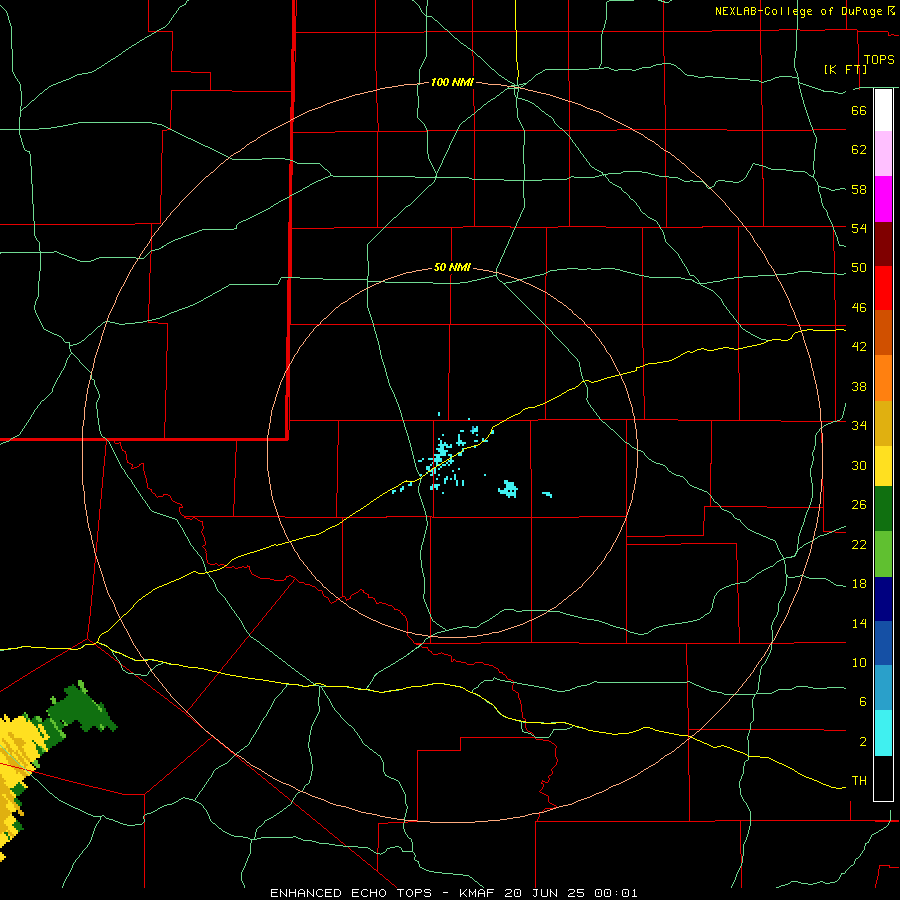This screenshot has height=900, width=900.
Task: Click the 'TH' legend label
Action: (x=859, y=780)
